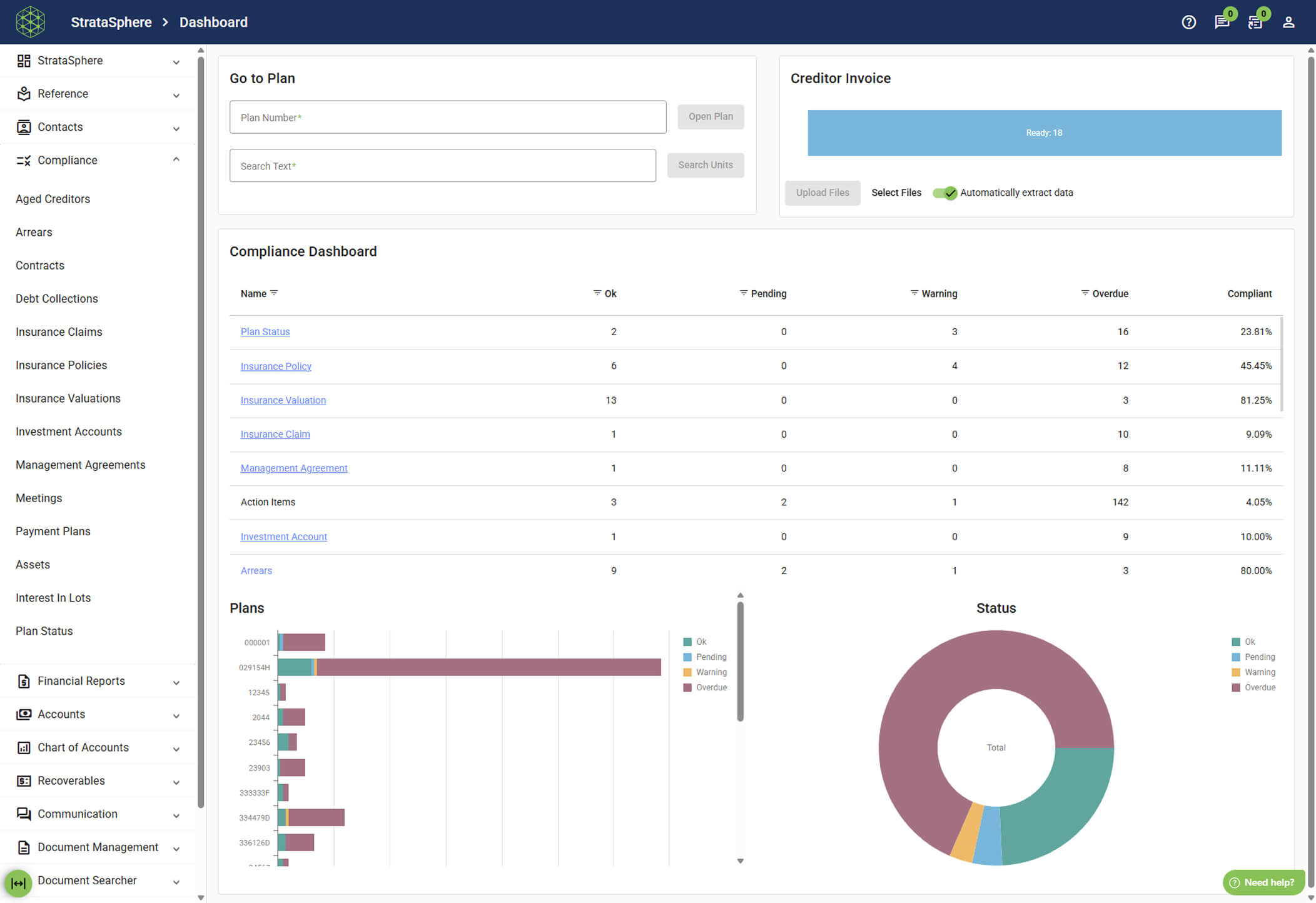The width and height of the screenshot is (1316, 903).
Task: Click the filter icon beside Overdue column
Action: 1085,293
